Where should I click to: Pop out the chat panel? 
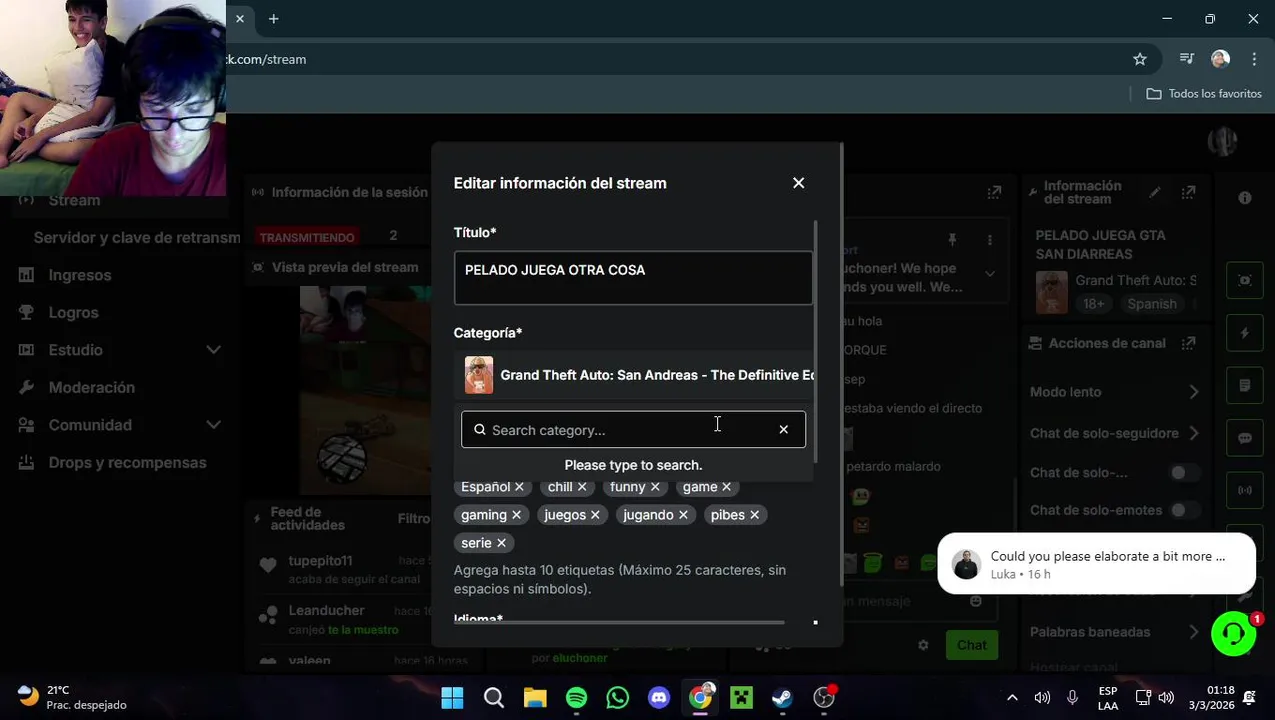(994, 192)
